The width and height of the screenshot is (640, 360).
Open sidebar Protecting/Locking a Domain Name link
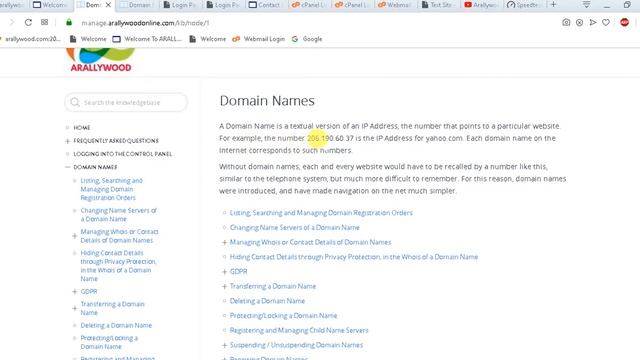109,342
